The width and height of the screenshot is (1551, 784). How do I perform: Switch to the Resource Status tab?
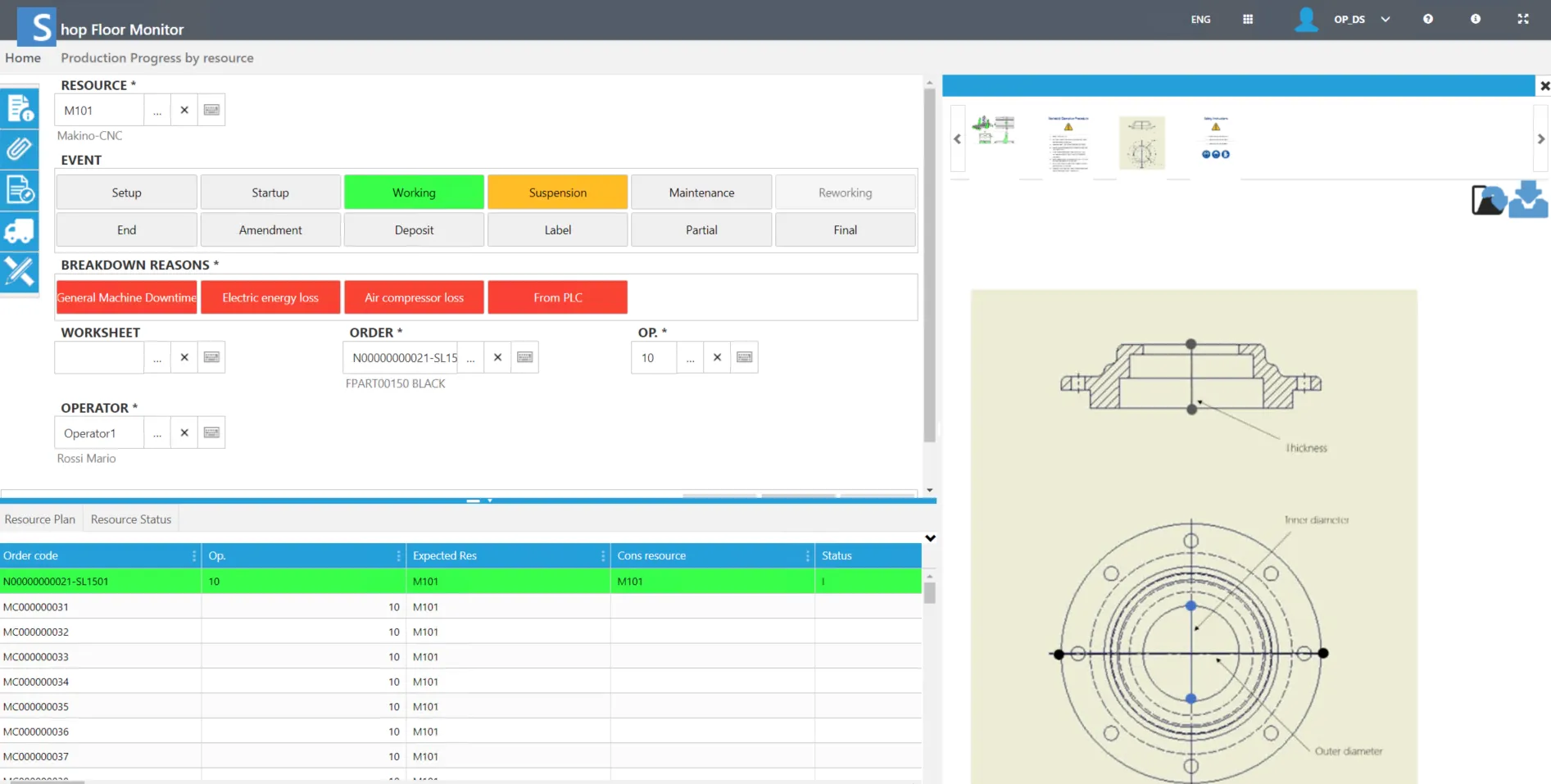pos(130,519)
